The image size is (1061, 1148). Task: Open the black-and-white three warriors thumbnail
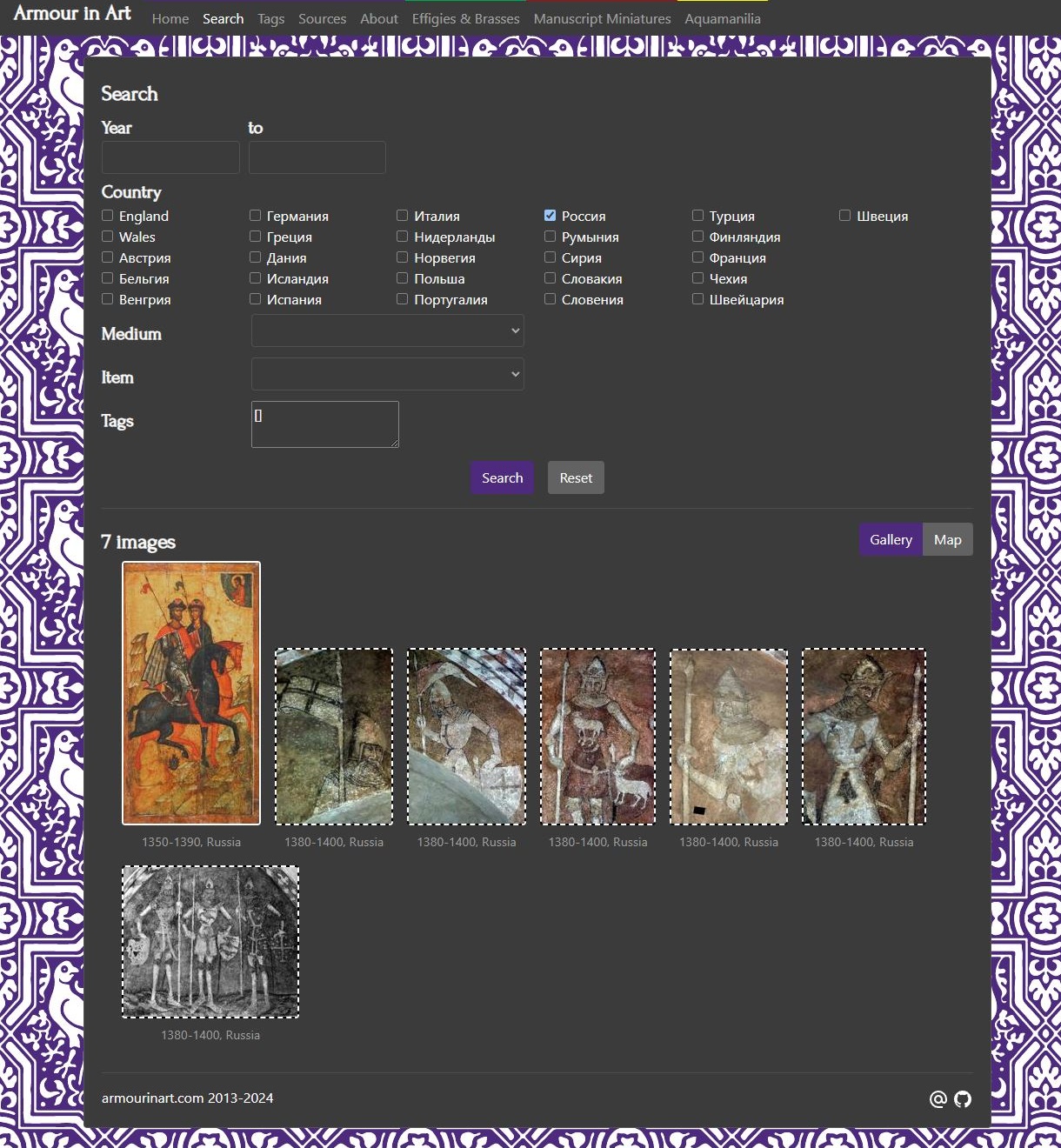point(210,942)
